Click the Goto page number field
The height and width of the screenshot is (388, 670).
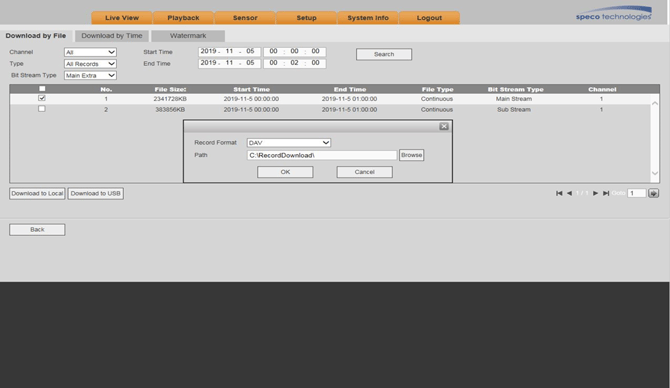pyautogui.click(x=636, y=194)
